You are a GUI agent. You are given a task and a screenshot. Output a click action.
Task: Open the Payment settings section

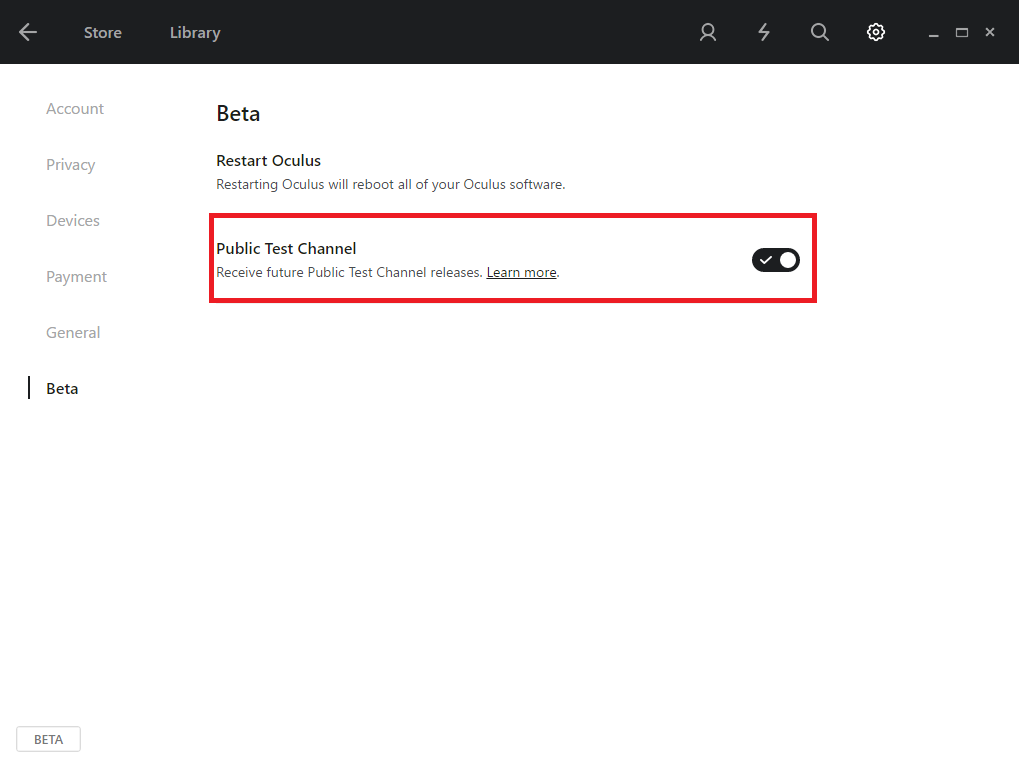76,277
